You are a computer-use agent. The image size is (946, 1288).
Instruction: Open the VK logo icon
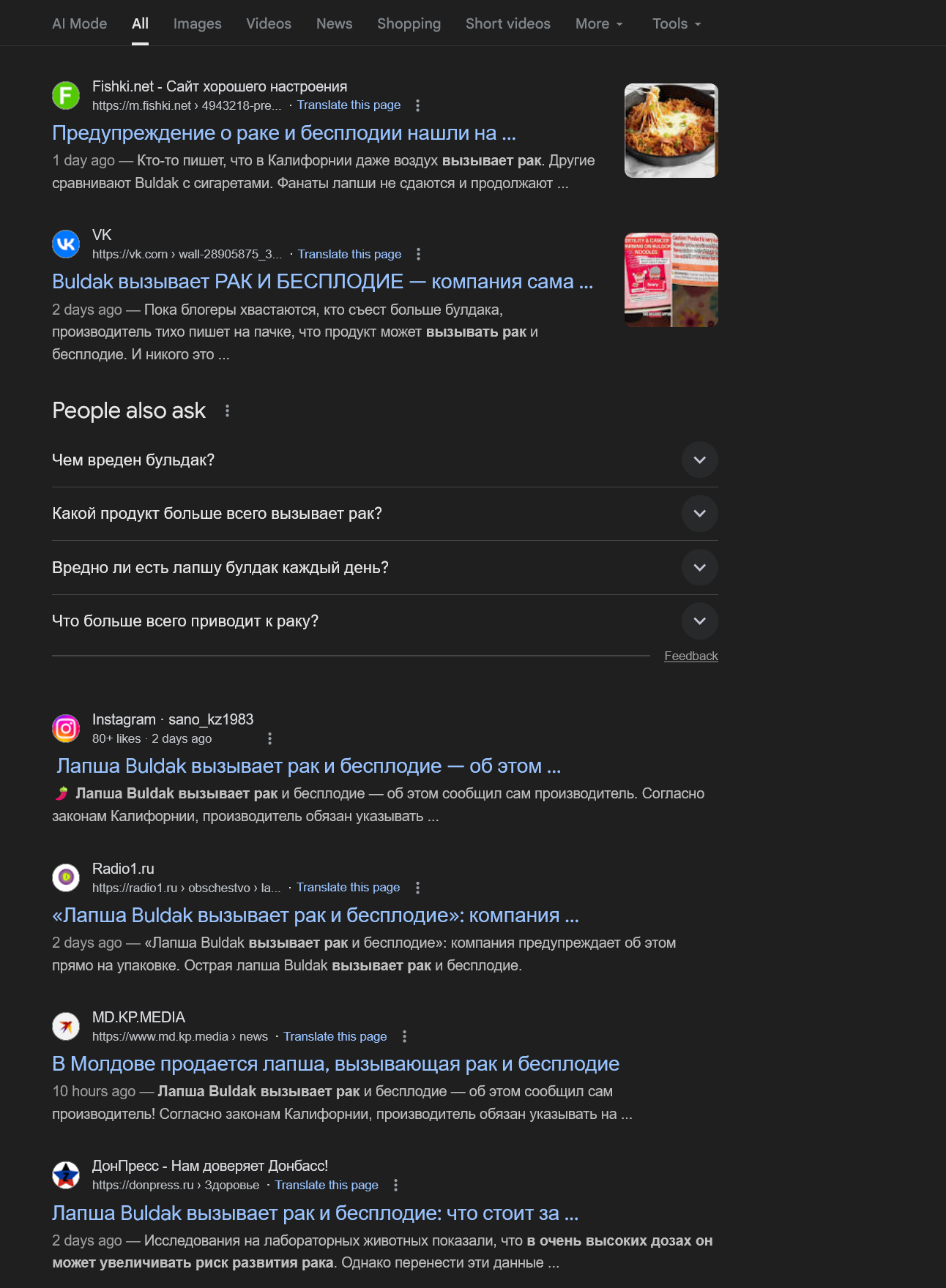[x=66, y=244]
